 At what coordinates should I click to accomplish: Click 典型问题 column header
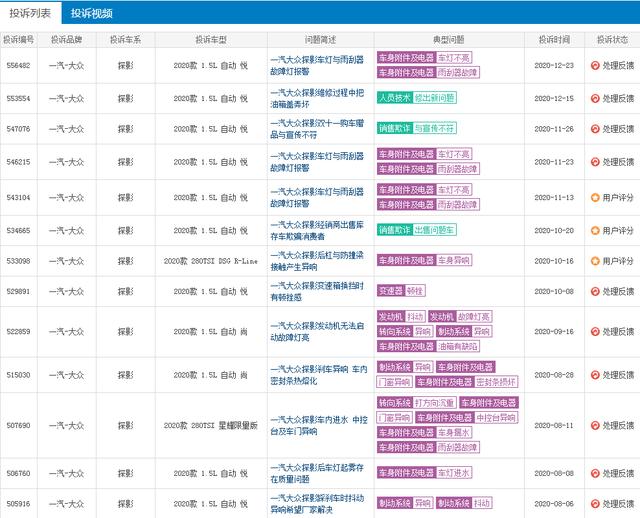[x=449, y=40]
